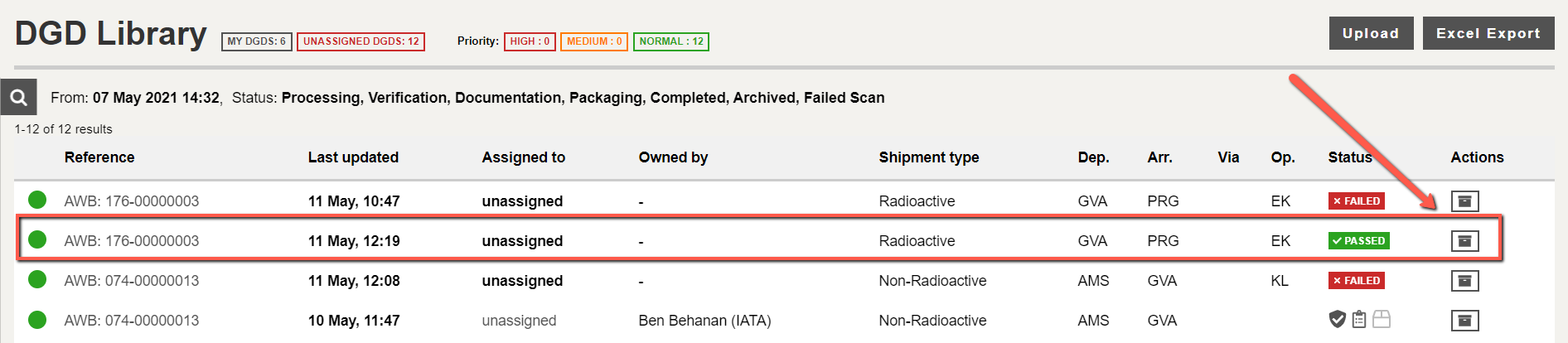This screenshot has width=1568, height=343.
Task: Open the AWB: 074-00000013 FAILED row reference
Action: click(132, 281)
